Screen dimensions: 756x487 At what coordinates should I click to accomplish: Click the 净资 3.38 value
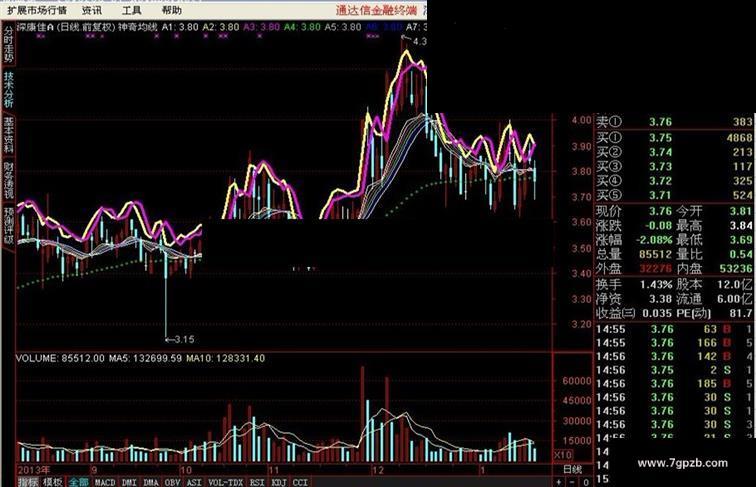pos(660,299)
